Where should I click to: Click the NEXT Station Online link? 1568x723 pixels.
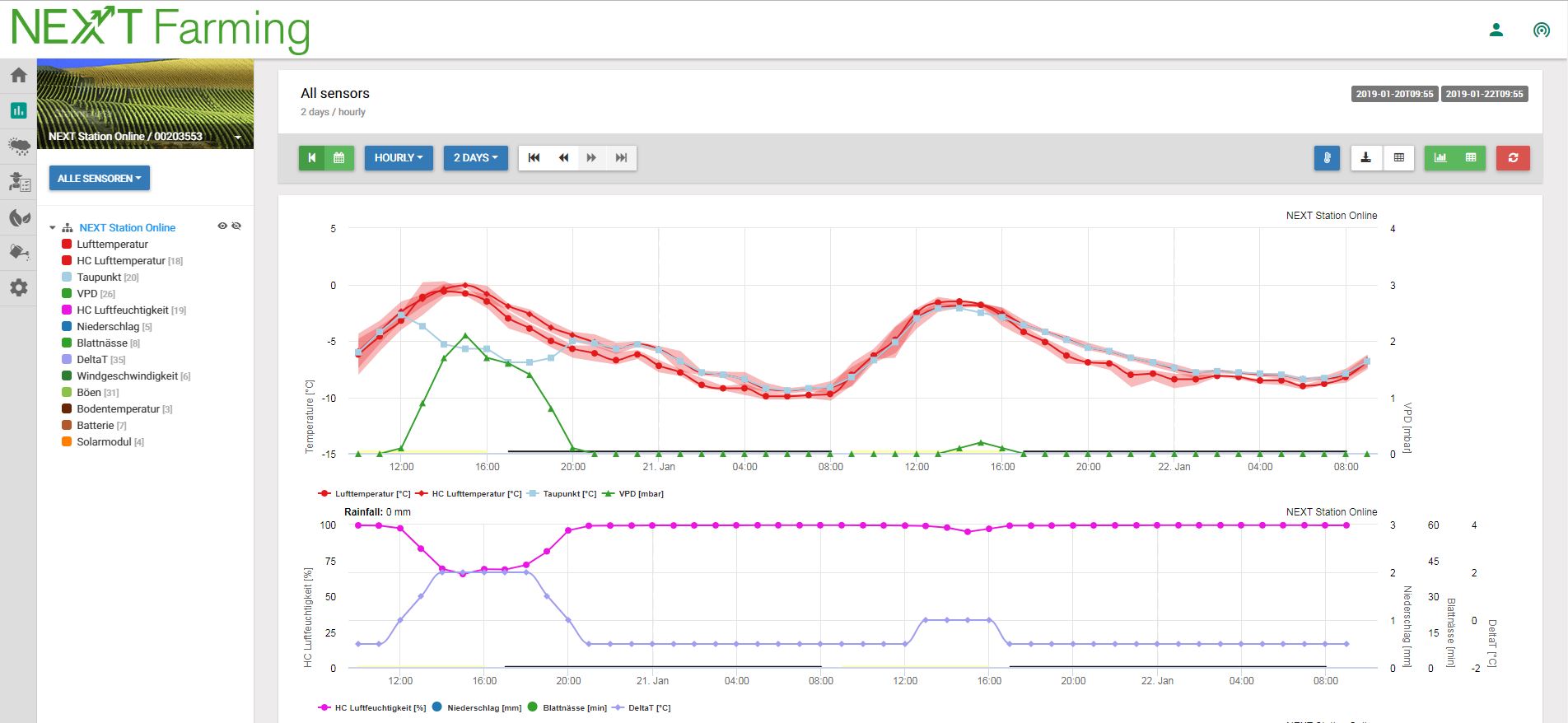pyautogui.click(x=127, y=228)
